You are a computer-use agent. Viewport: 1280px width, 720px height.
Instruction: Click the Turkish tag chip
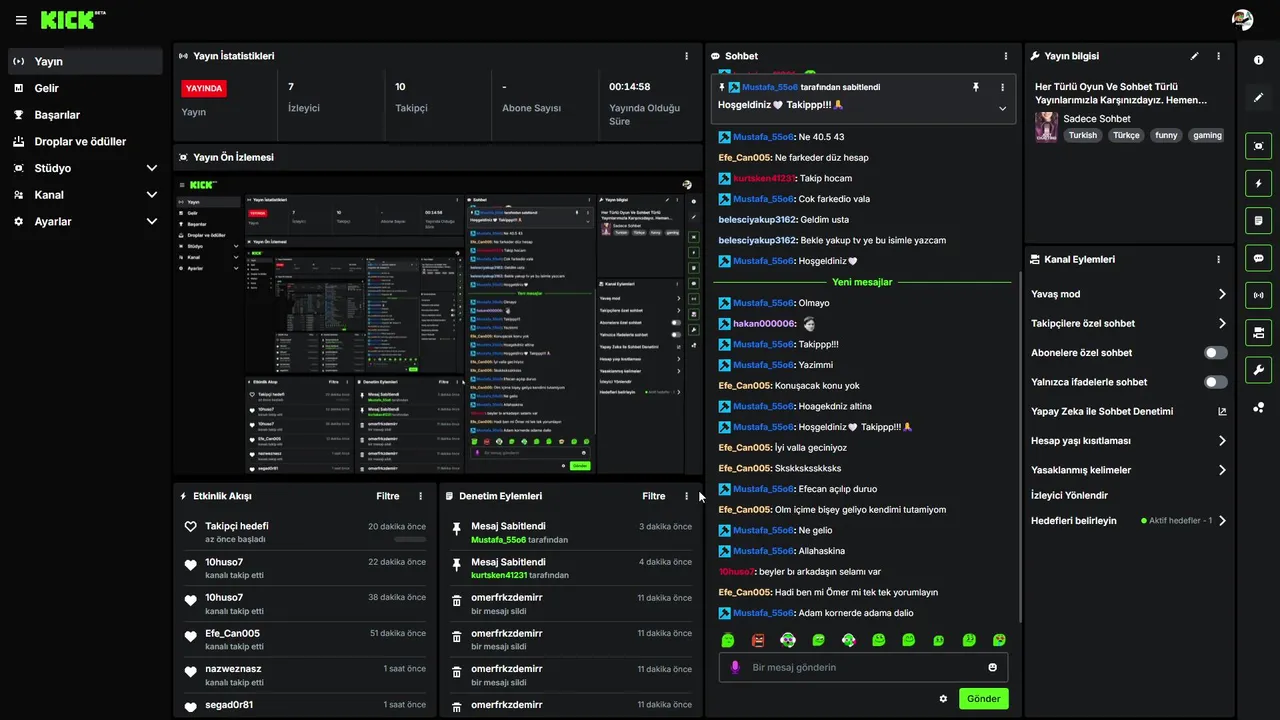pos(1082,135)
